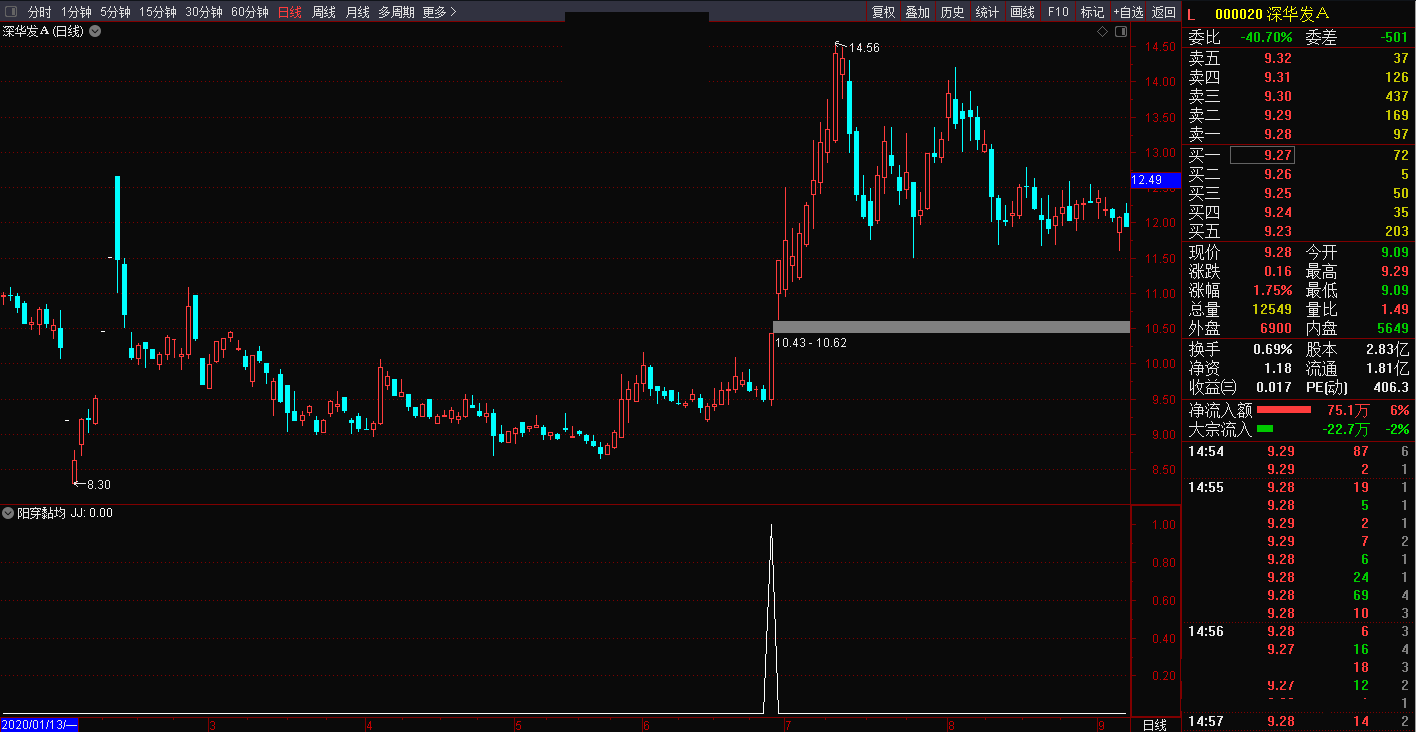Screen dimensions: 1416x732
Task: Click the 返回 back button
Action: 1164,12
